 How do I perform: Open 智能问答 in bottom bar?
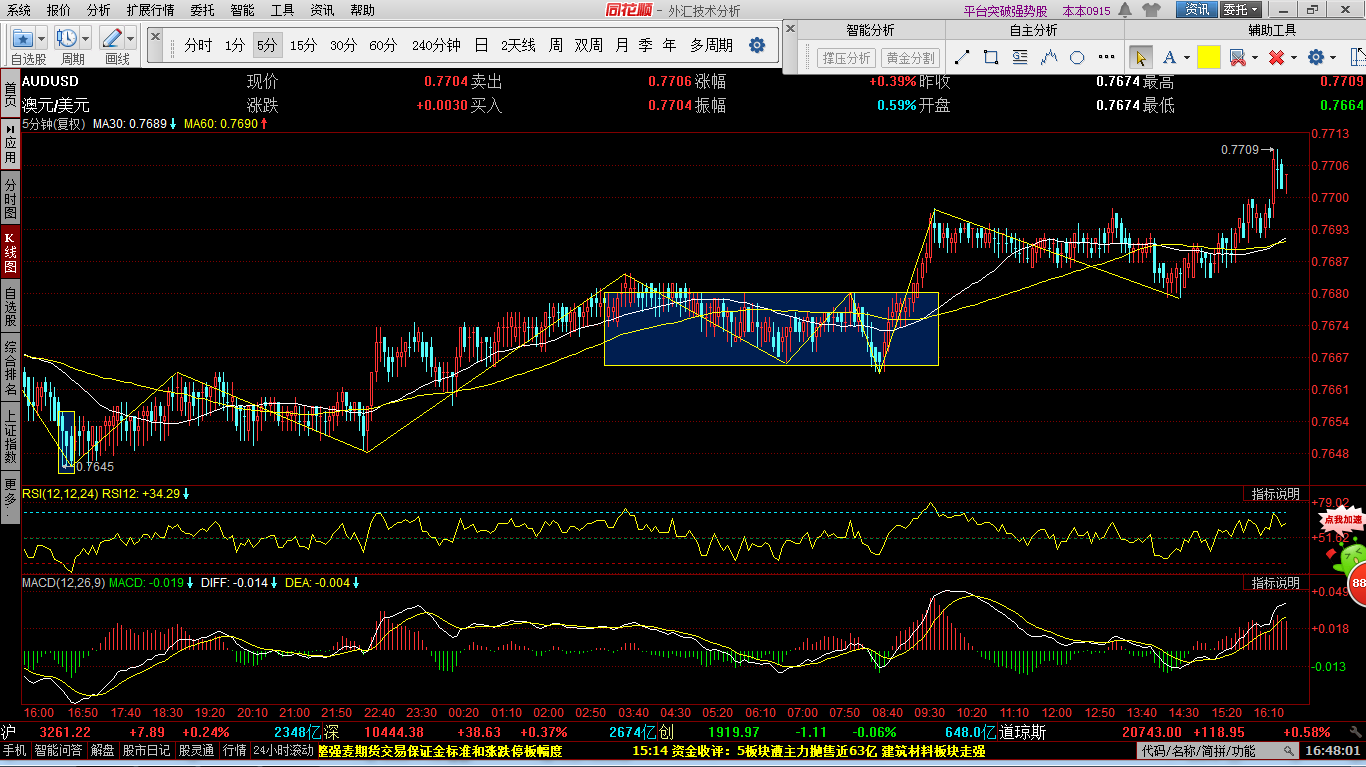[59, 751]
